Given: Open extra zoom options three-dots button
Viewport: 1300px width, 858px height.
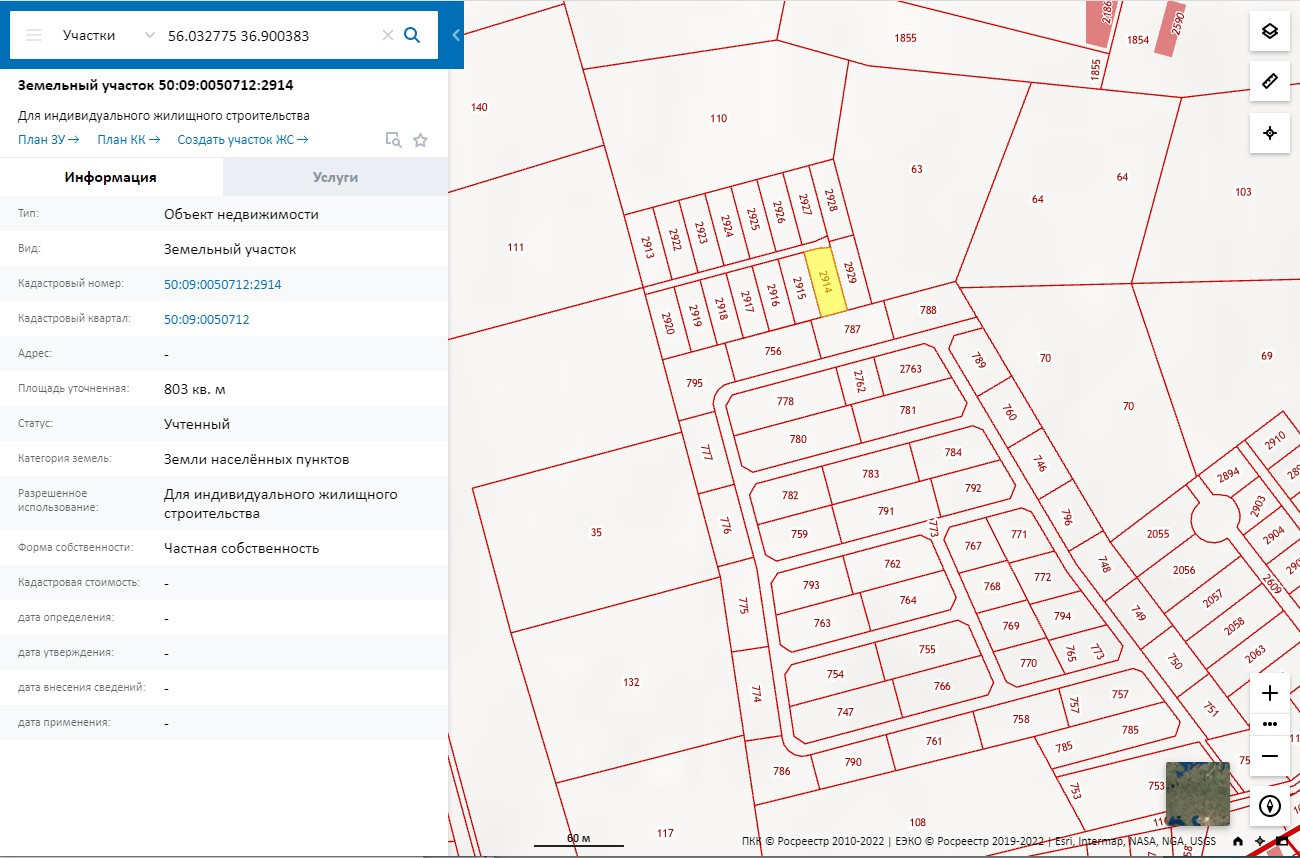Looking at the screenshot, I should [x=1270, y=723].
